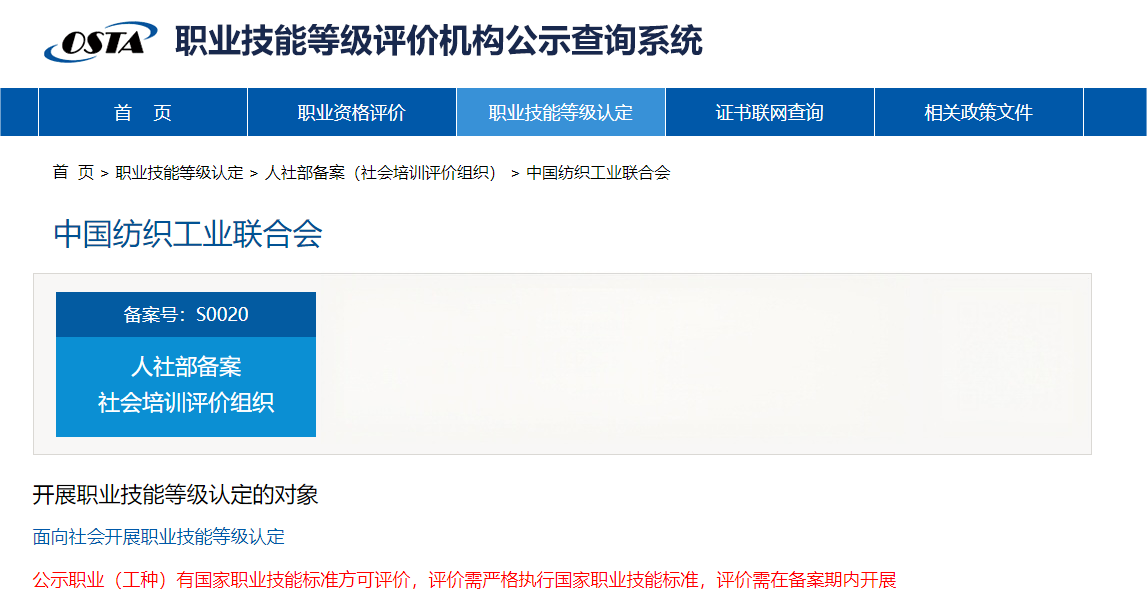1147x615 pixels.
Task: Open the 首页 navigation tab
Action: tap(143, 113)
